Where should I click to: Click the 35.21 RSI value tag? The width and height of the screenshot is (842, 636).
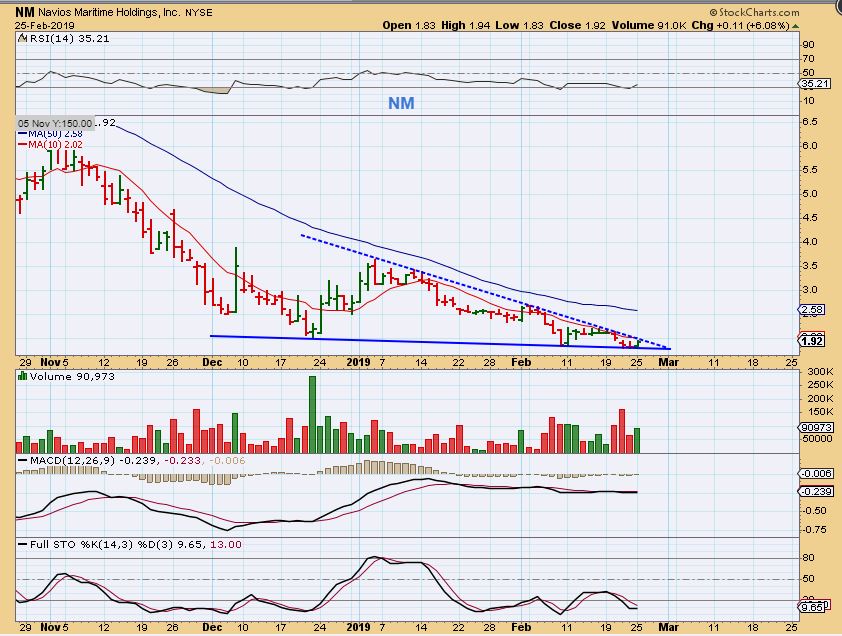click(x=815, y=84)
